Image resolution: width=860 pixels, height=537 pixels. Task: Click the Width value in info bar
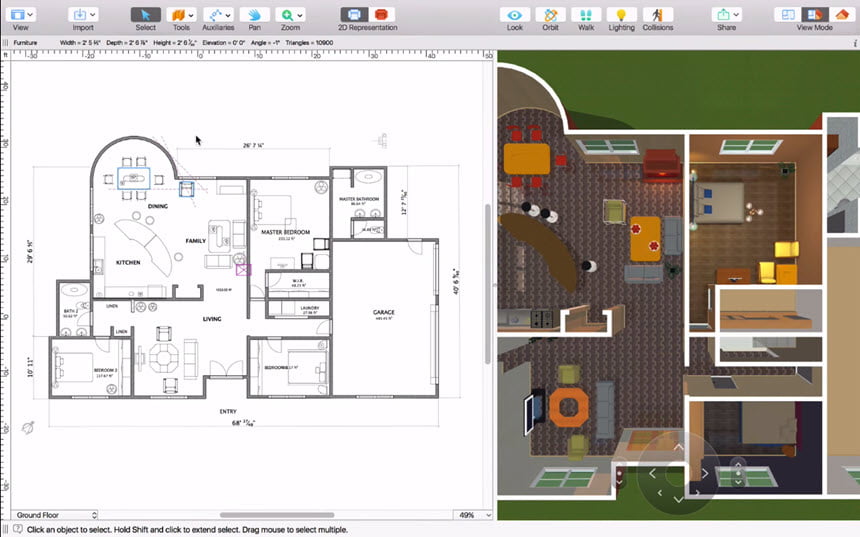click(80, 43)
